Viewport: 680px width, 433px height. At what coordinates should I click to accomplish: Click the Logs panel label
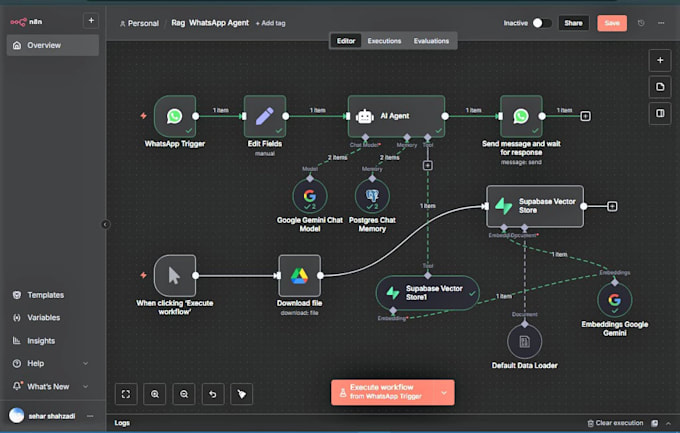[122, 423]
